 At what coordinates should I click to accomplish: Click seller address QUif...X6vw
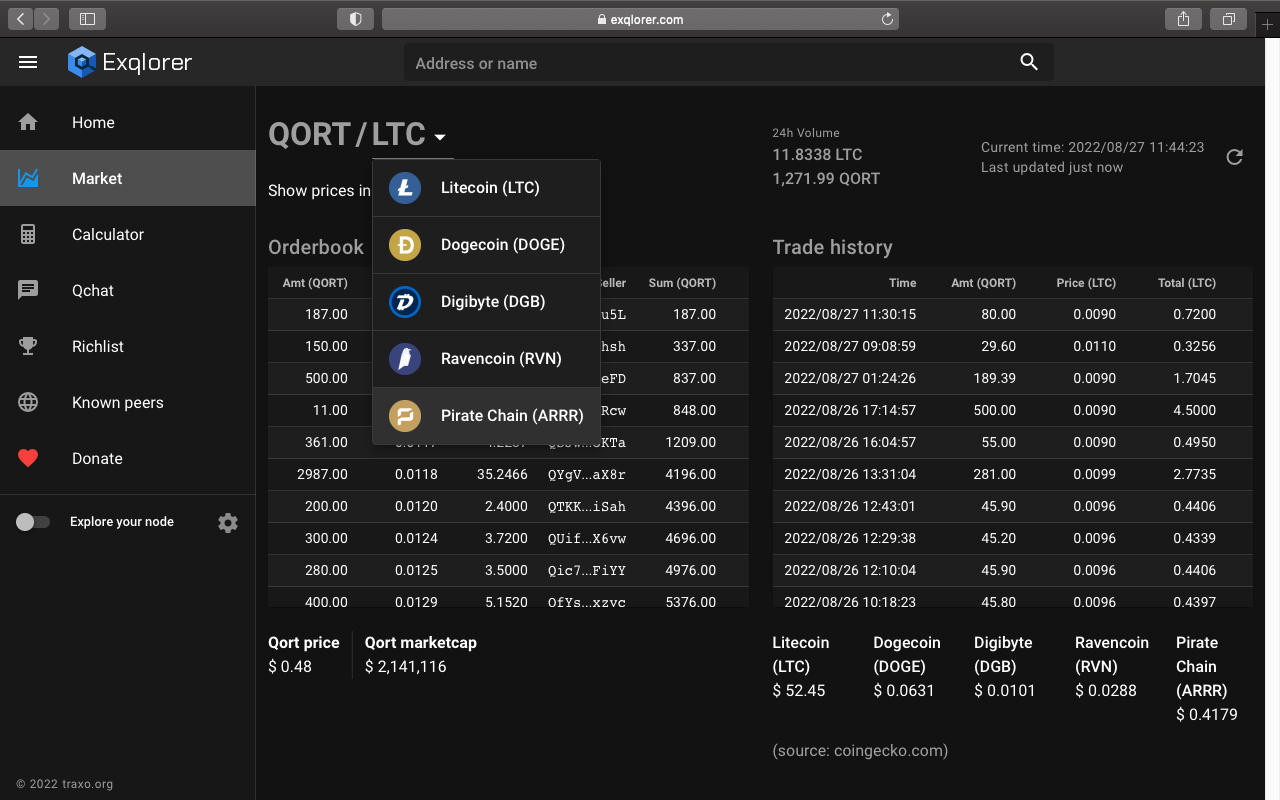(587, 538)
